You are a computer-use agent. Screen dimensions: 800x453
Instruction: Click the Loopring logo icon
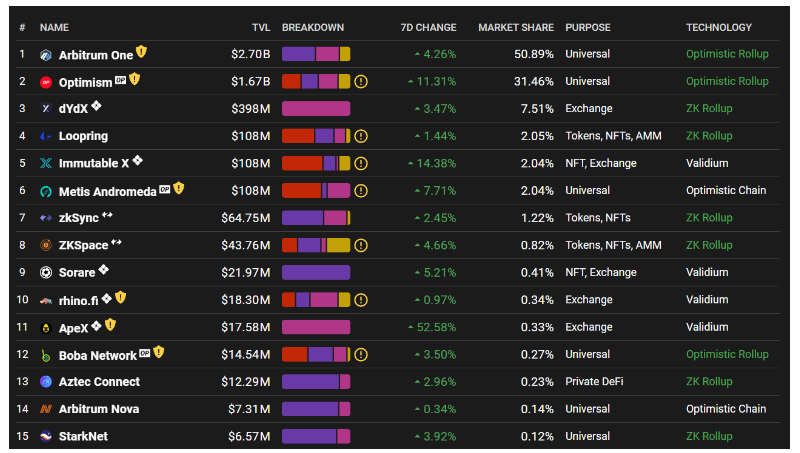pyautogui.click(x=46, y=136)
